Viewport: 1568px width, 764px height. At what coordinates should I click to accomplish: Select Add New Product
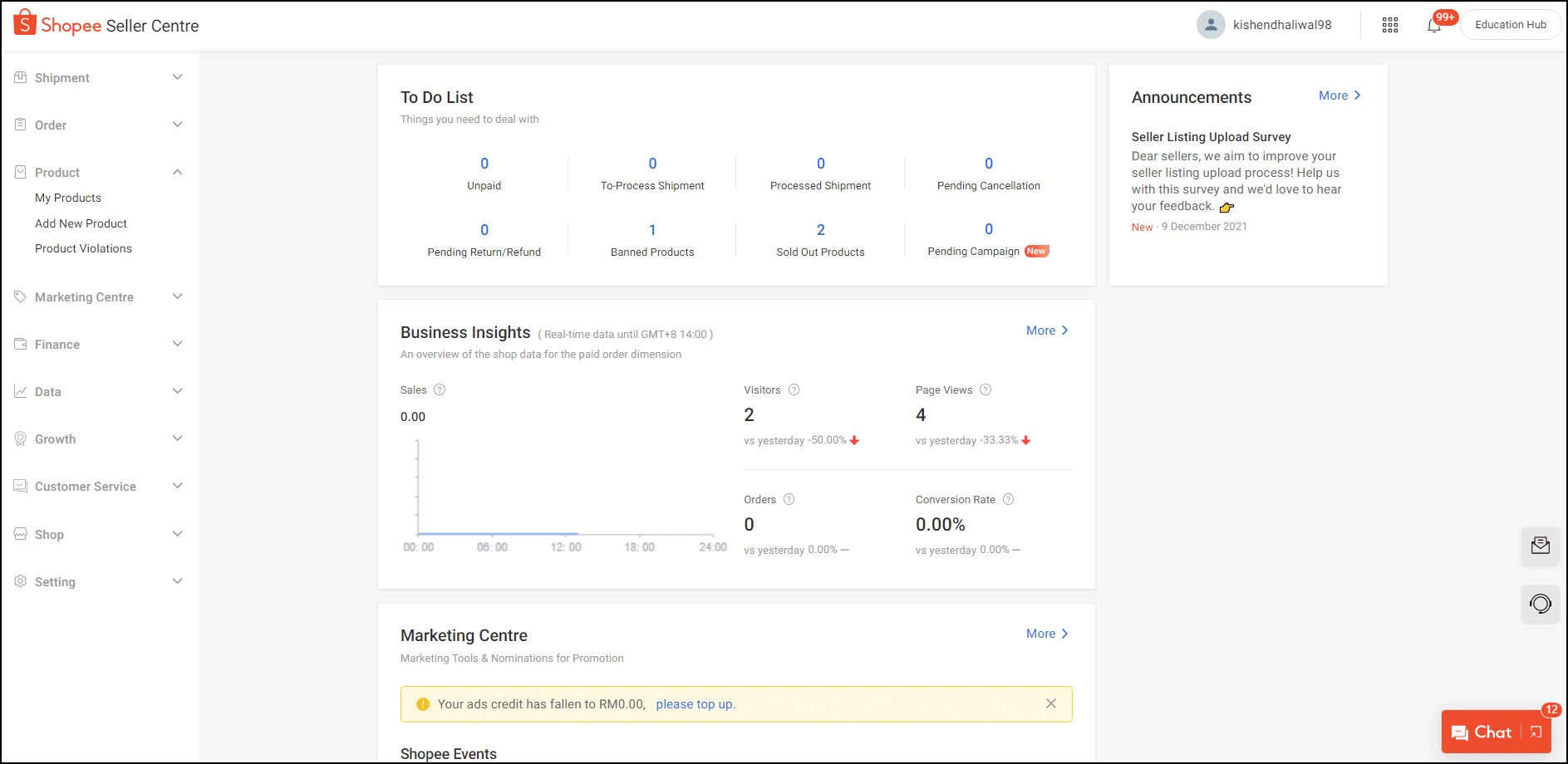[x=81, y=223]
